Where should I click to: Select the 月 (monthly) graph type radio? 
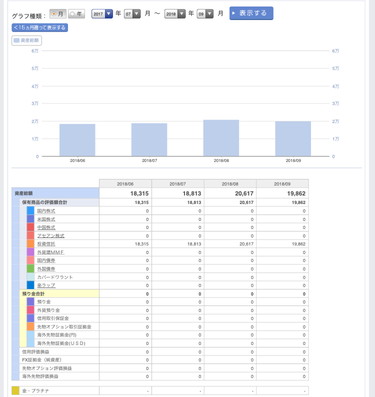click(58, 14)
